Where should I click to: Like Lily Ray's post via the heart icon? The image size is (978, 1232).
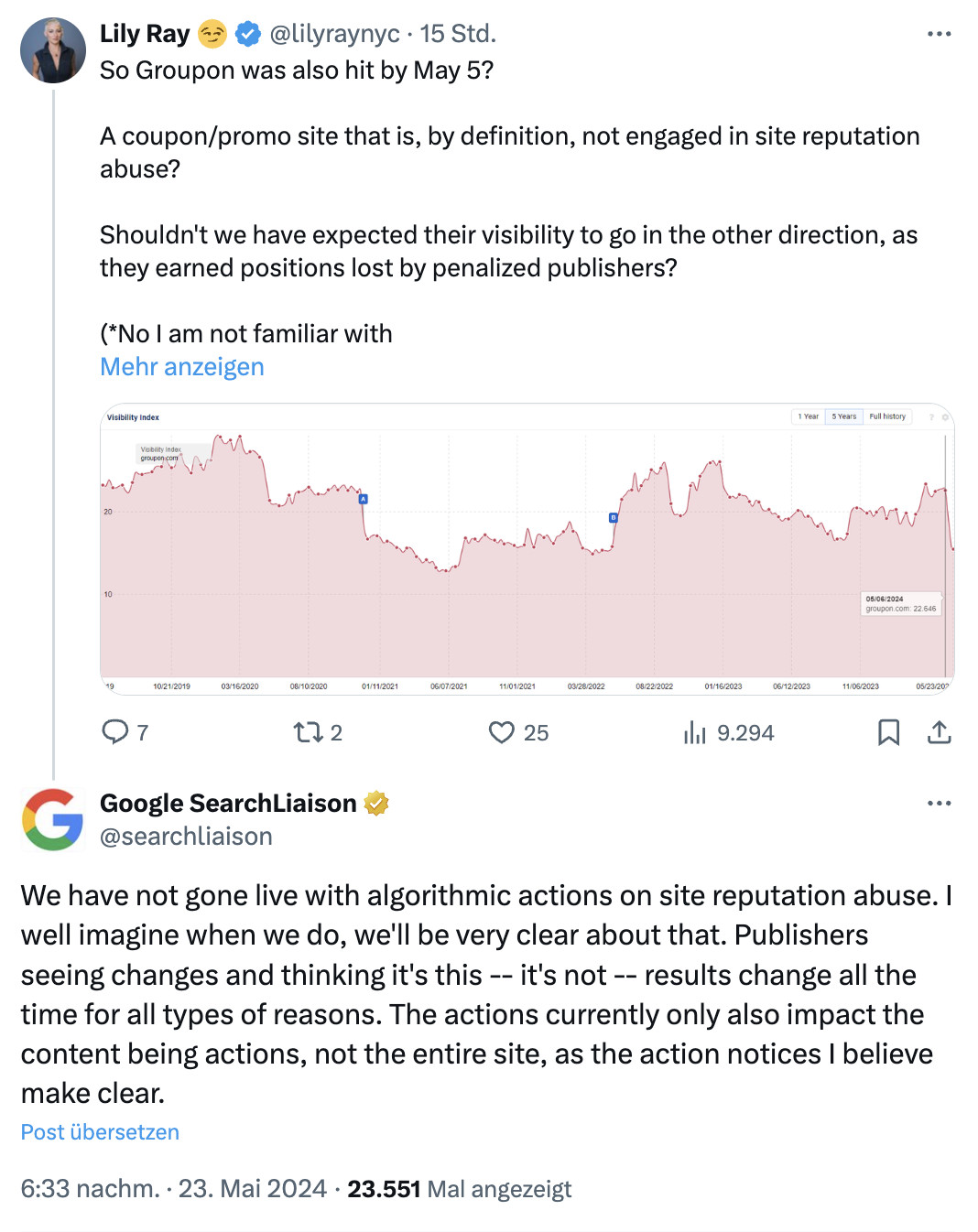(x=504, y=732)
